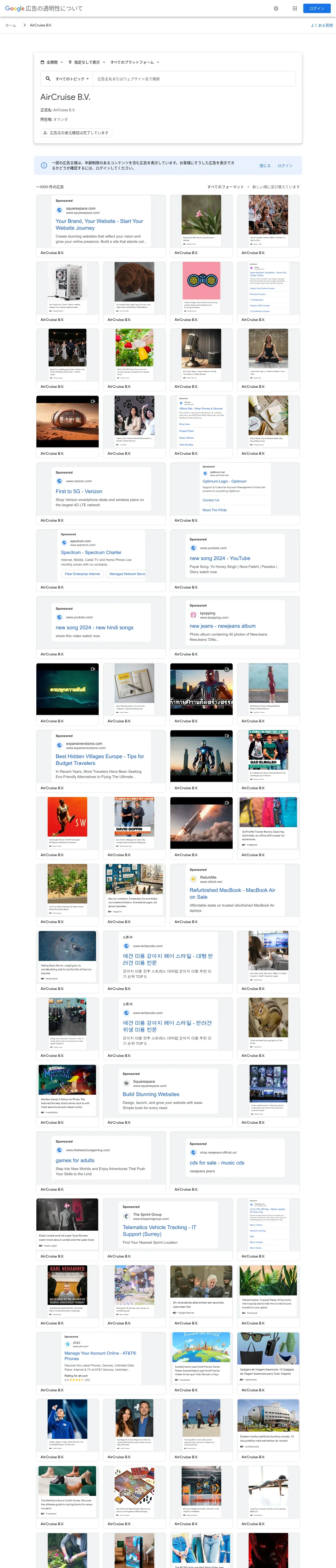Open the よくある質問 FAQ link
This screenshot has height=1568, width=336.
click(x=321, y=26)
